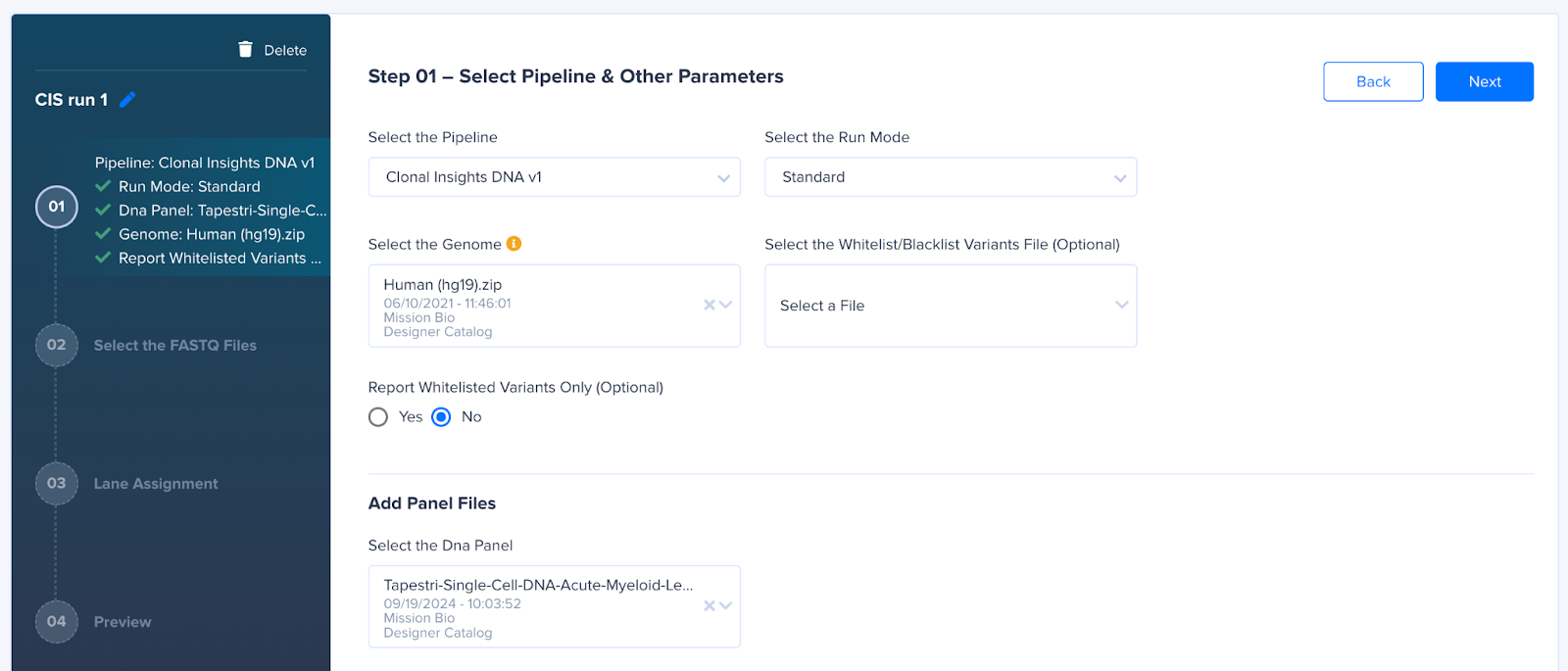Click checkmark beside Genome: Human (hg19).zip
The height and width of the screenshot is (671, 1568).
click(x=103, y=234)
